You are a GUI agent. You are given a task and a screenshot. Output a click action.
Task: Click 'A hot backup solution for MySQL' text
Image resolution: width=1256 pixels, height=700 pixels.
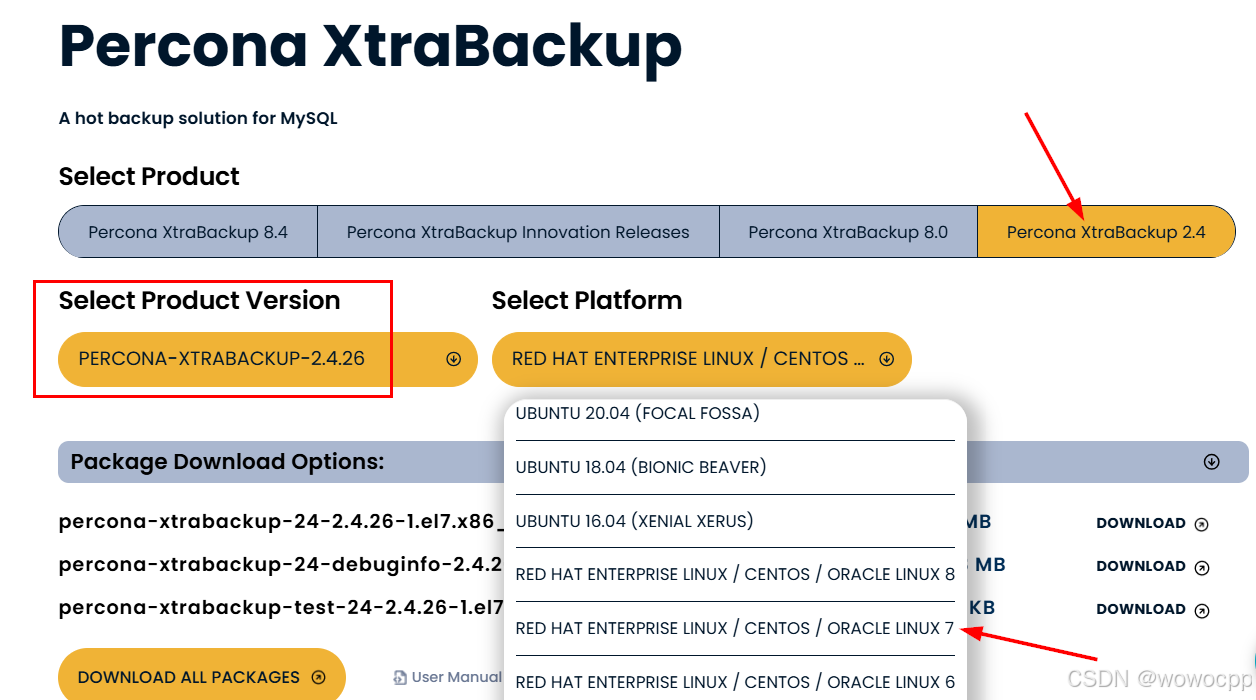tap(198, 118)
